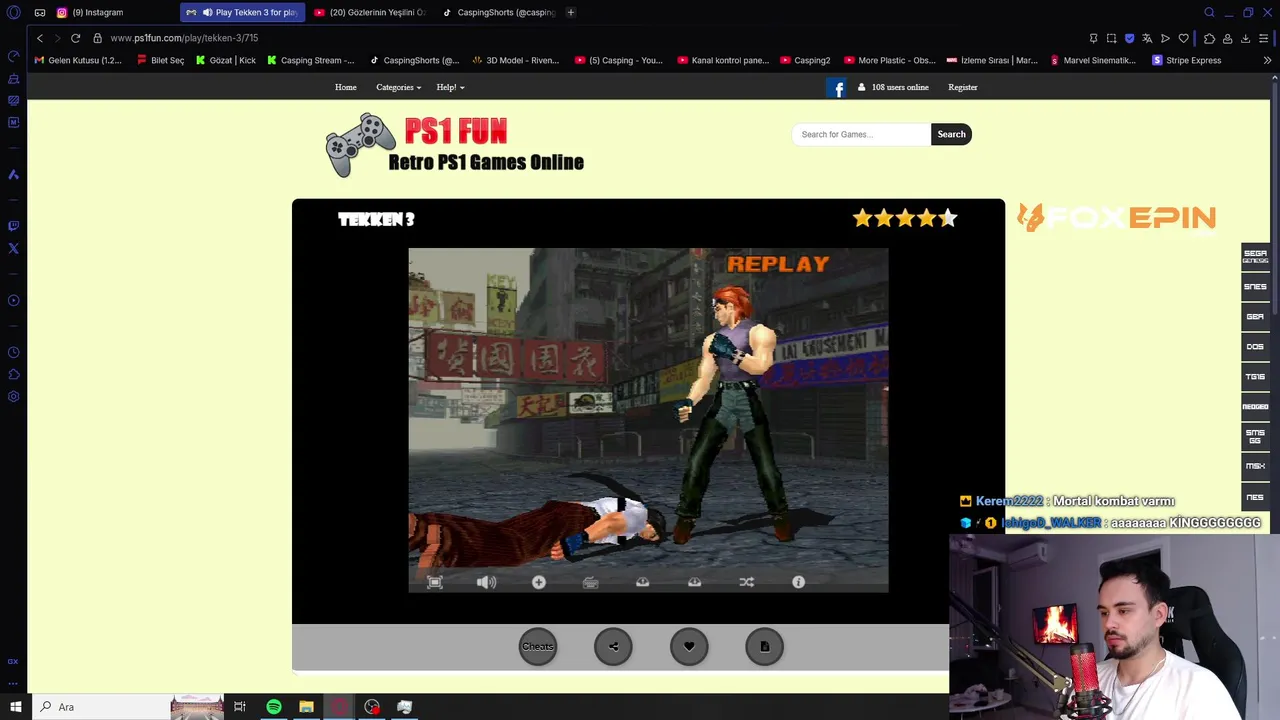Screen dimensions: 1280x720
Task: Open the Gelen Kutusu bookmark
Action: tap(78, 60)
